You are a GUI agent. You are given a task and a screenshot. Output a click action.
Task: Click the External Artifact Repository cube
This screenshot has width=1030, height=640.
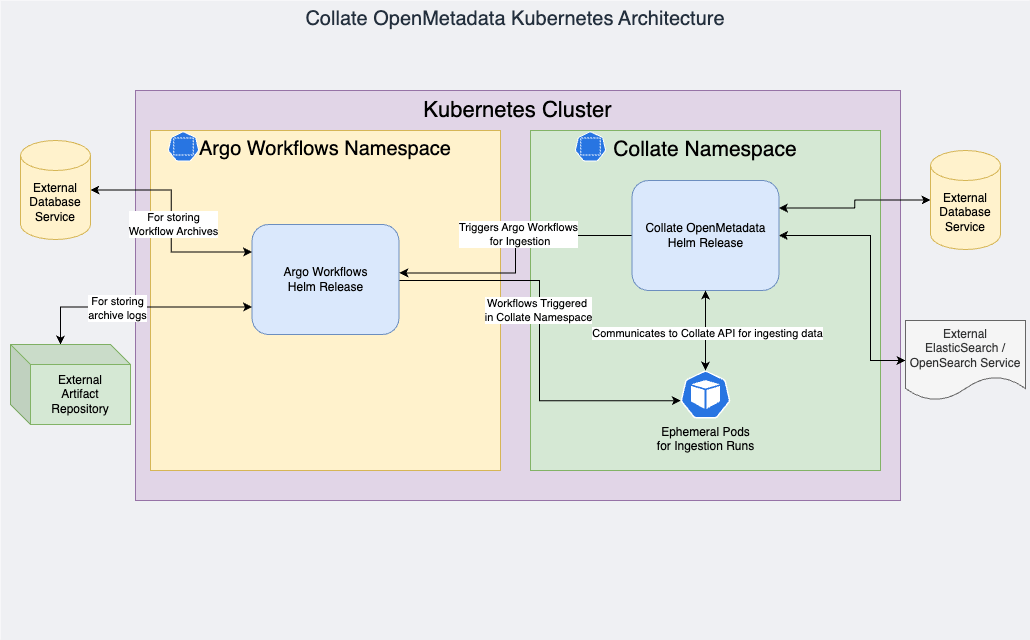tap(70, 384)
